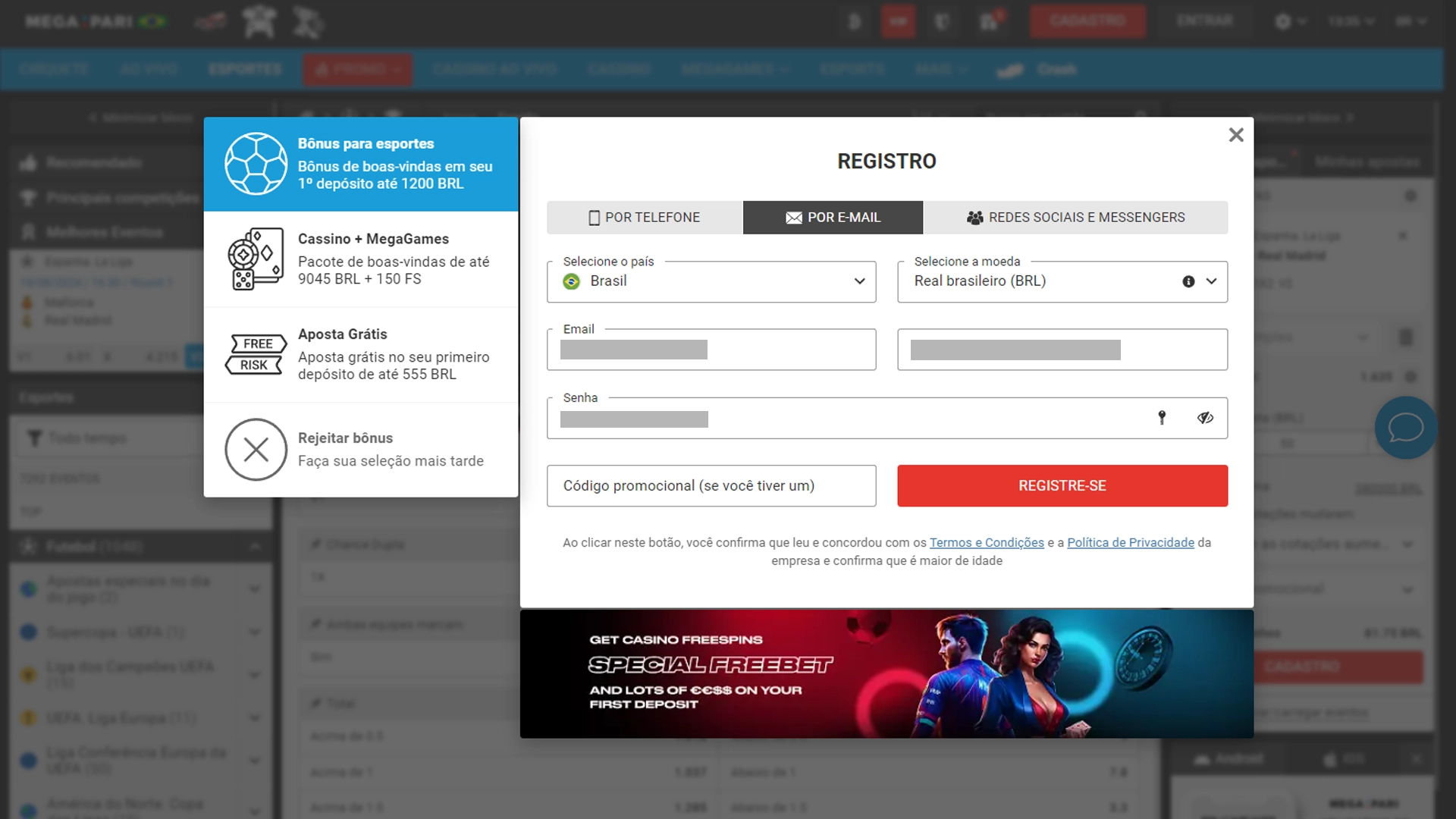Open the settings gear dropdown in header

coord(1290,21)
